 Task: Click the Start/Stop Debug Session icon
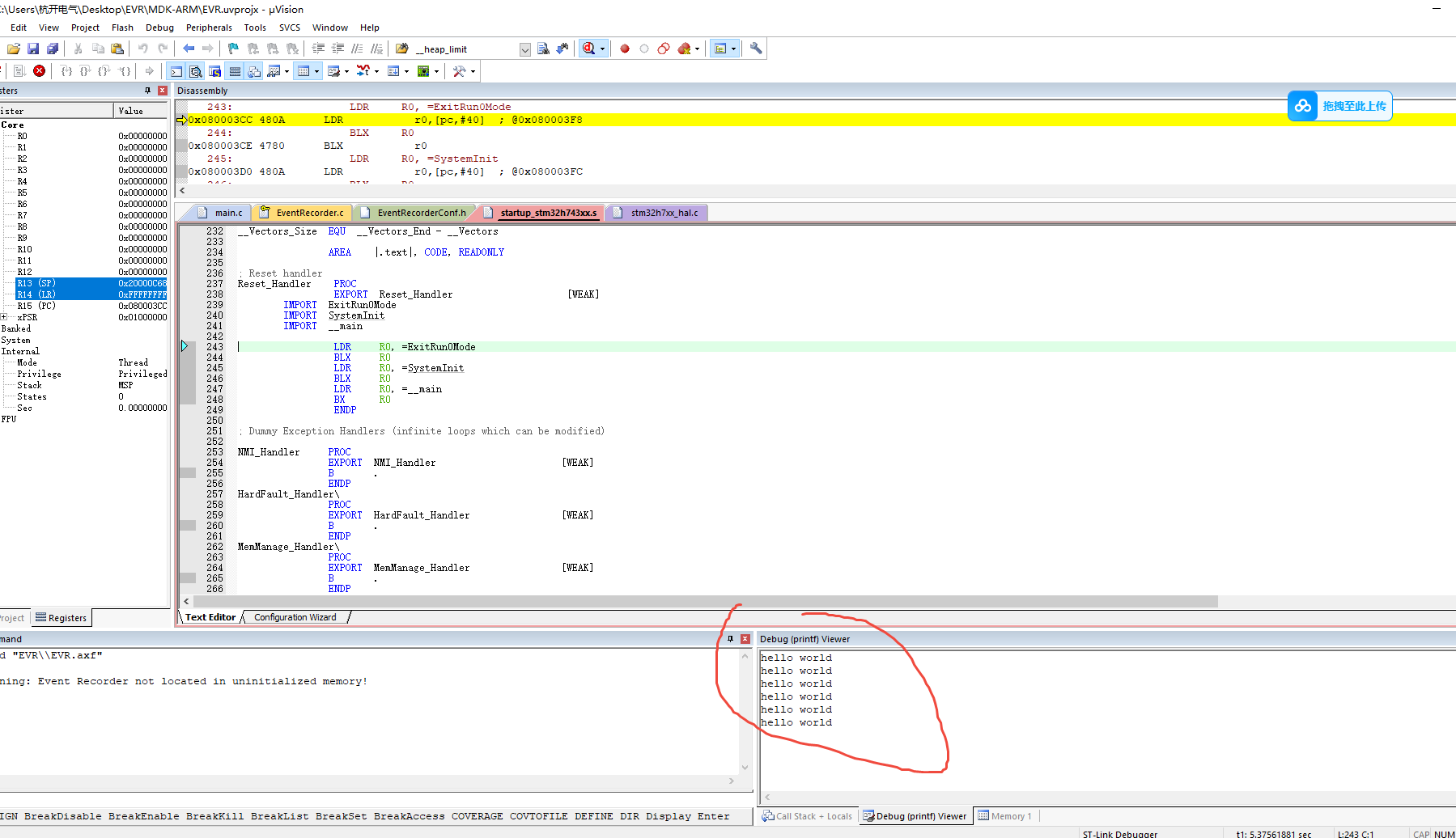click(x=588, y=49)
